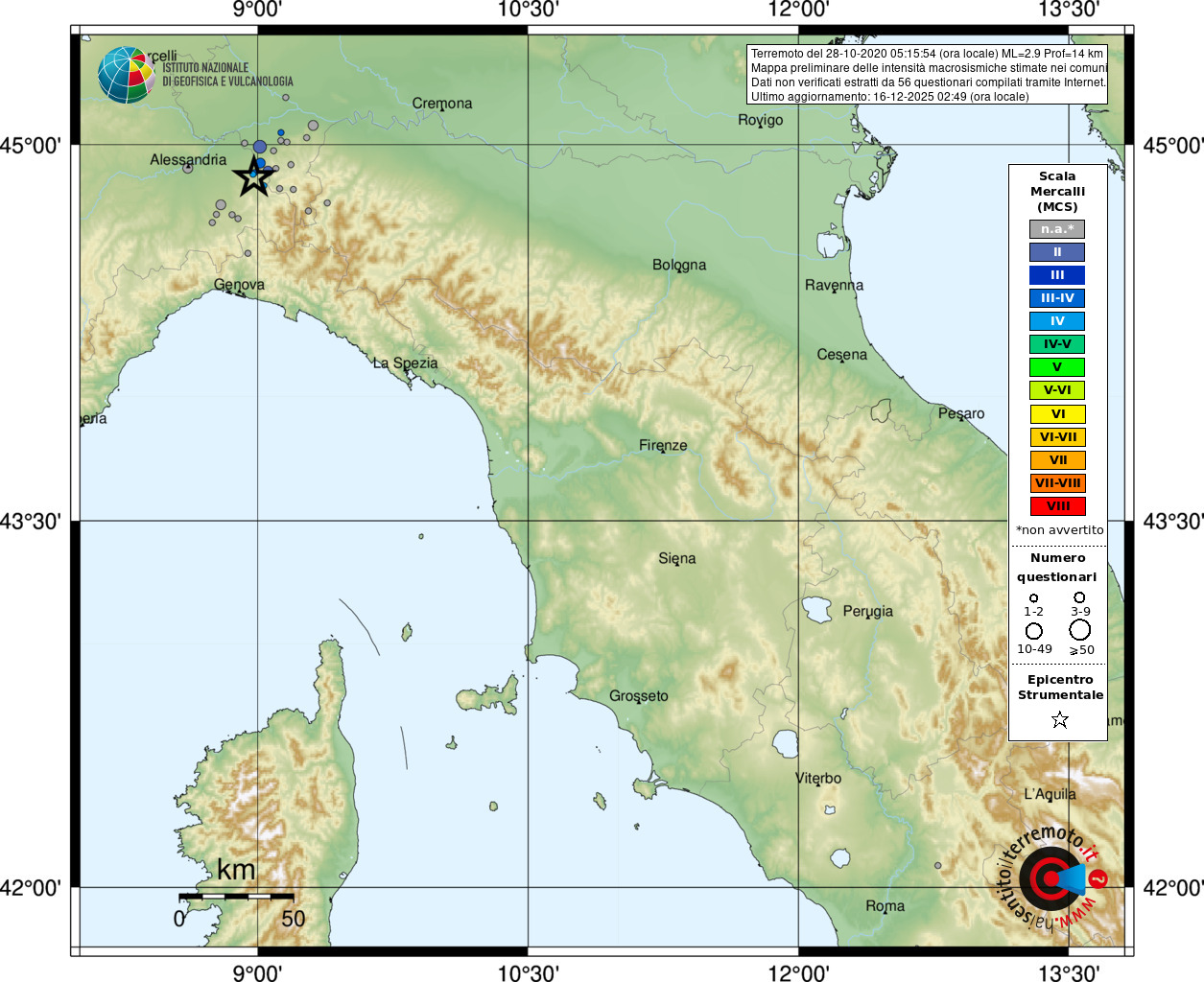The height and width of the screenshot is (982, 1204).
Task: Select the ≥50 questionnaire circle in legend
Action: click(1080, 630)
